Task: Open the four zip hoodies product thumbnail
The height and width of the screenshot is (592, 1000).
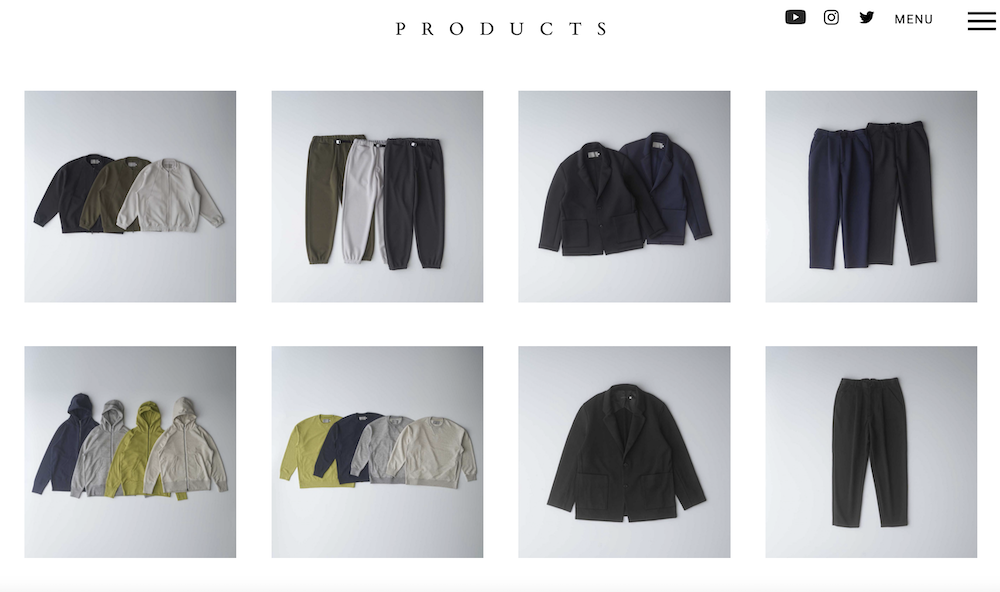Action: [x=130, y=452]
